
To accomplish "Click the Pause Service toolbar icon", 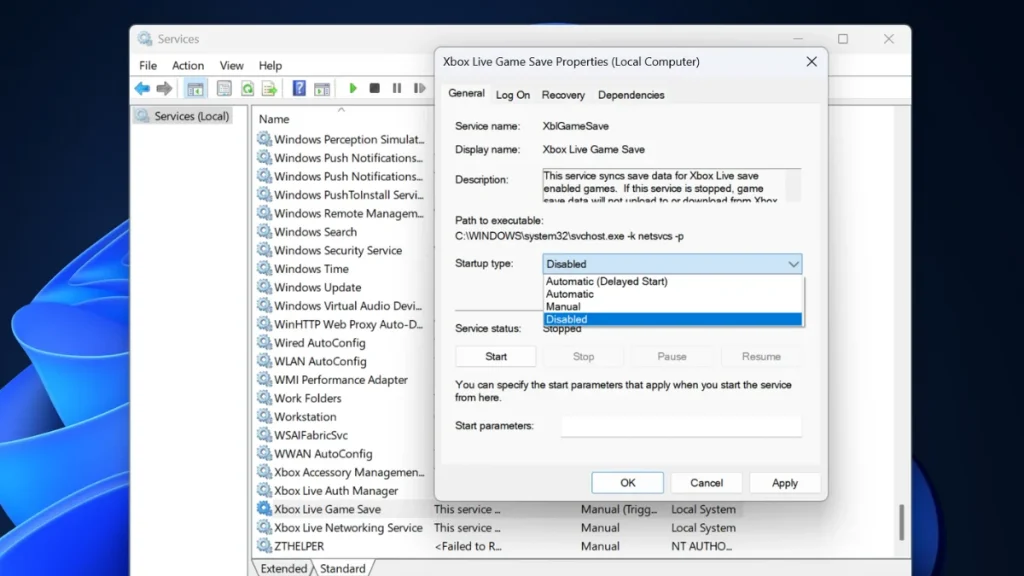I will [x=396, y=88].
